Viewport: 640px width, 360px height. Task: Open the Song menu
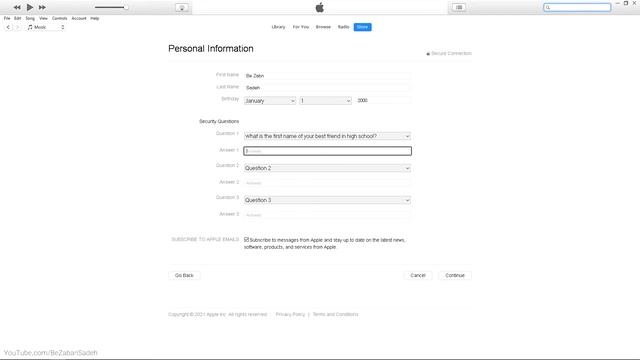coord(30,18)
